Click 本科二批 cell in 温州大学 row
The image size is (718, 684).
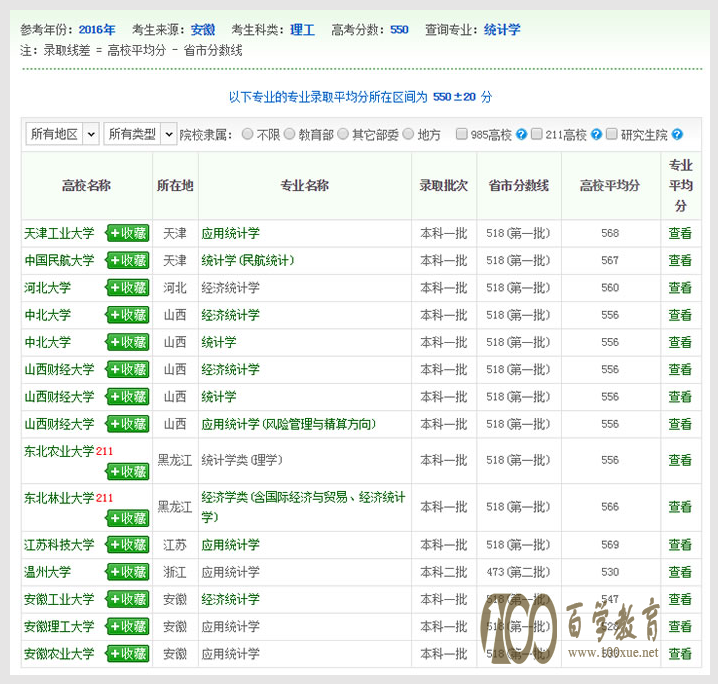[444, 571]
